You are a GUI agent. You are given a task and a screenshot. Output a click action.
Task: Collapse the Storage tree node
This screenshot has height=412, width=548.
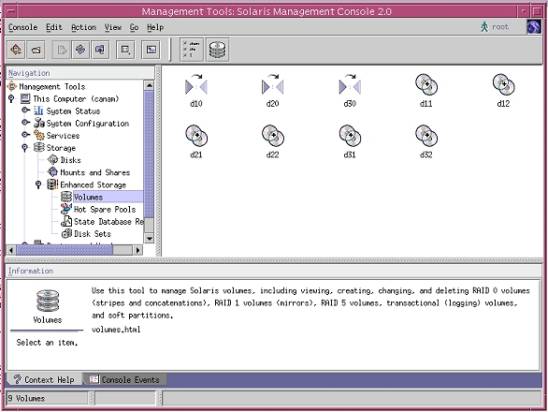click(x=25, y=148)
